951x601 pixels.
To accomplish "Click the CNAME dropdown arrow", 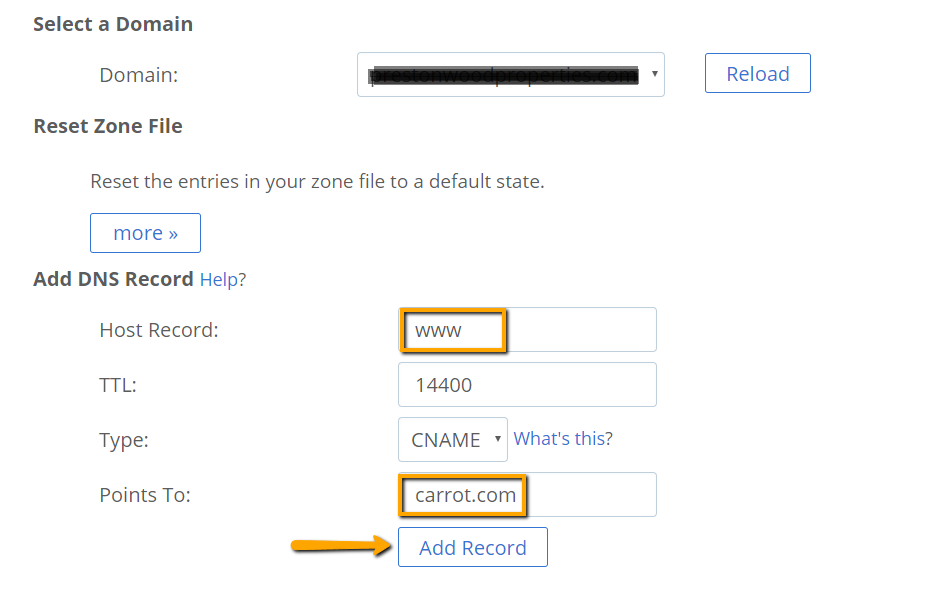I will click(497, 439).
